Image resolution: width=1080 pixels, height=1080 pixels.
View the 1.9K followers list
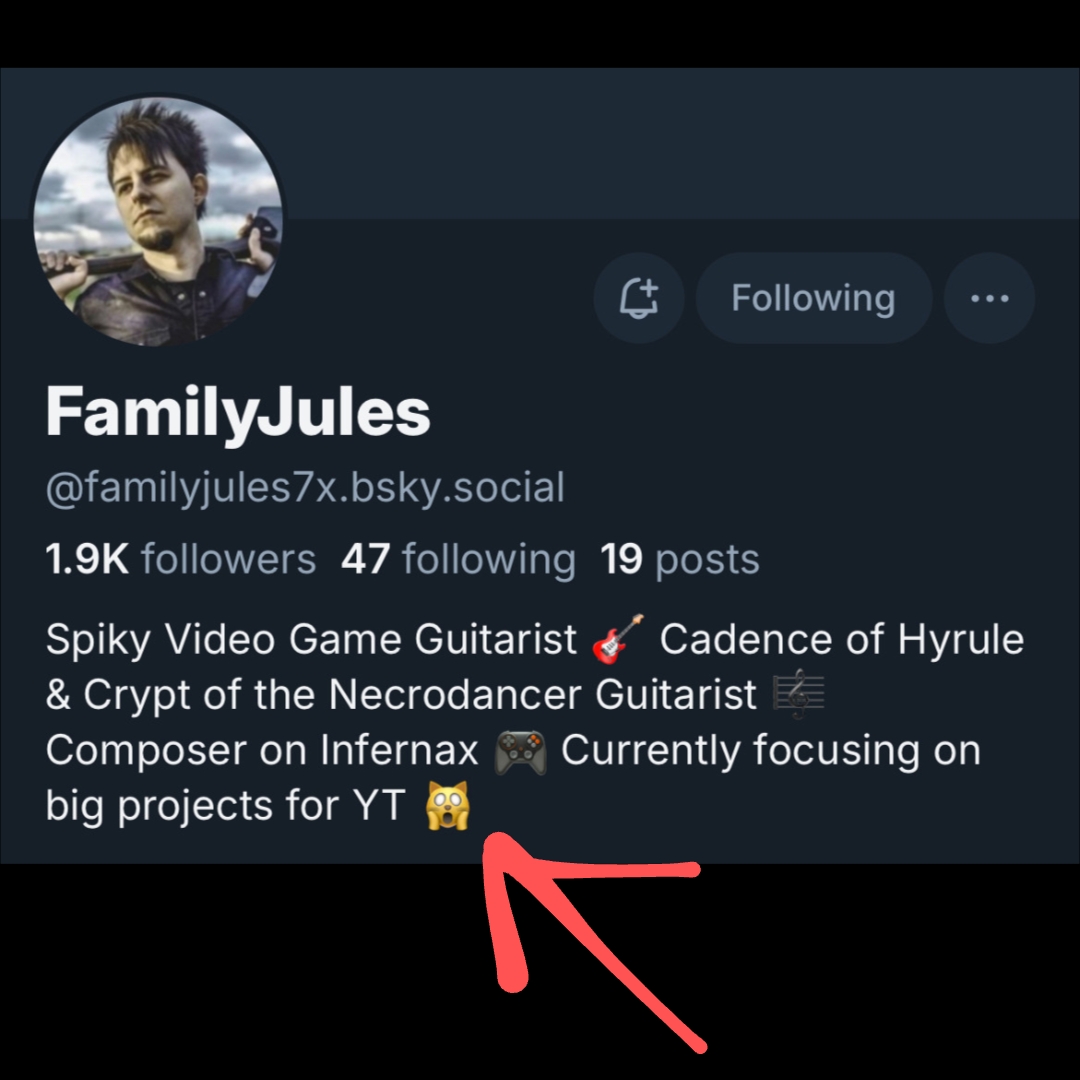pyautogui.click(x=180, y=560)
